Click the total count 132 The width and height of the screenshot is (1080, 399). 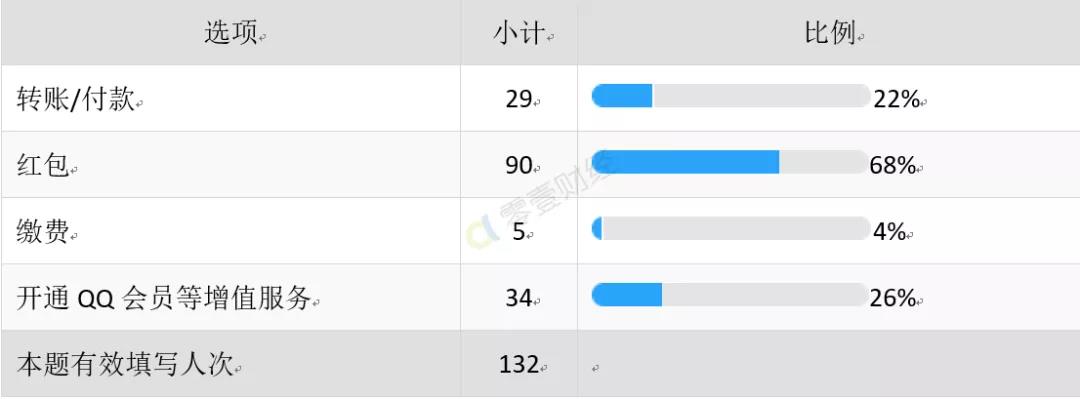pos(519,365)
